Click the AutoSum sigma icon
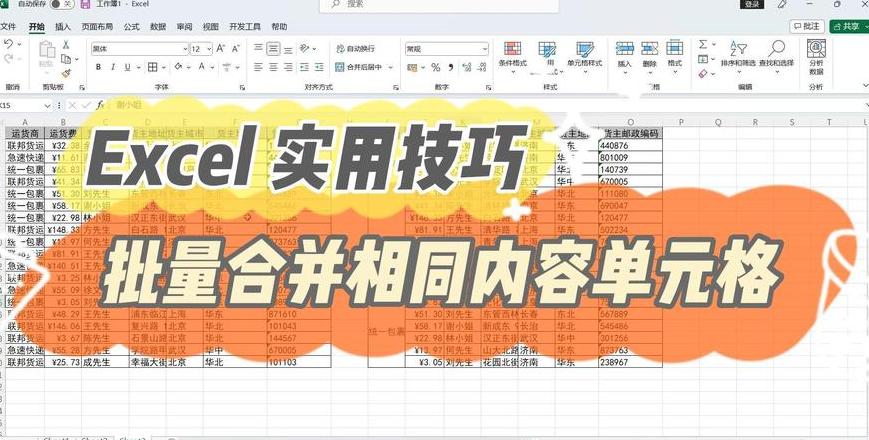Viewport: 869px width, 440px height. coord(703,44)
